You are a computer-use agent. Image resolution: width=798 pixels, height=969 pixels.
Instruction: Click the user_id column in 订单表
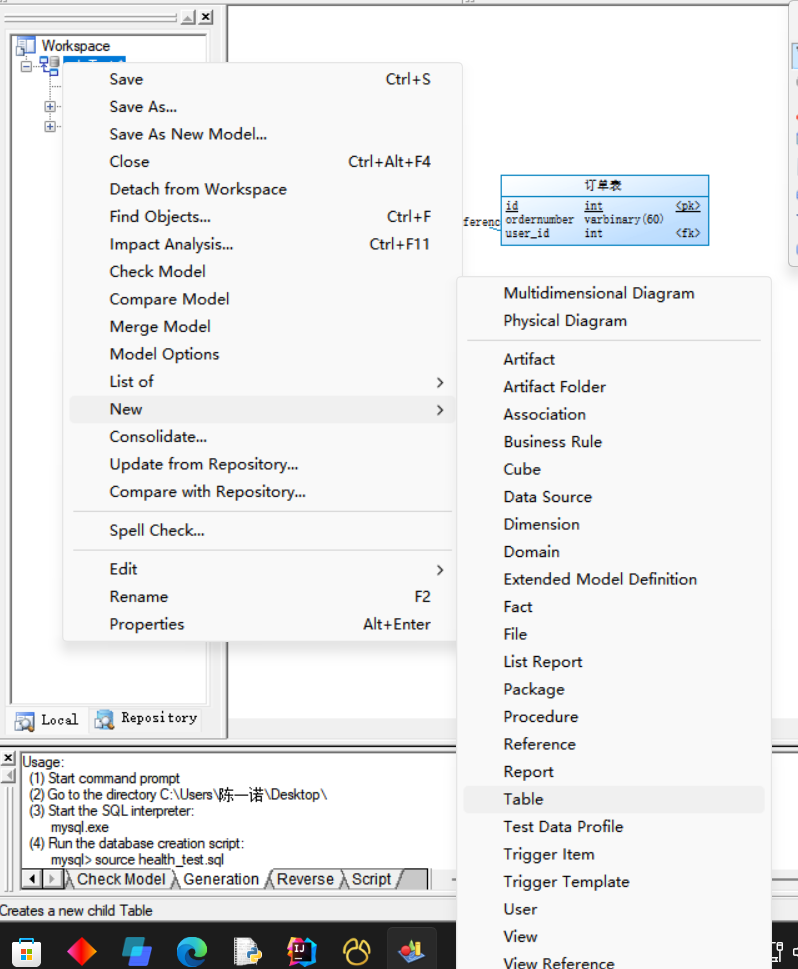click(527, 234)
